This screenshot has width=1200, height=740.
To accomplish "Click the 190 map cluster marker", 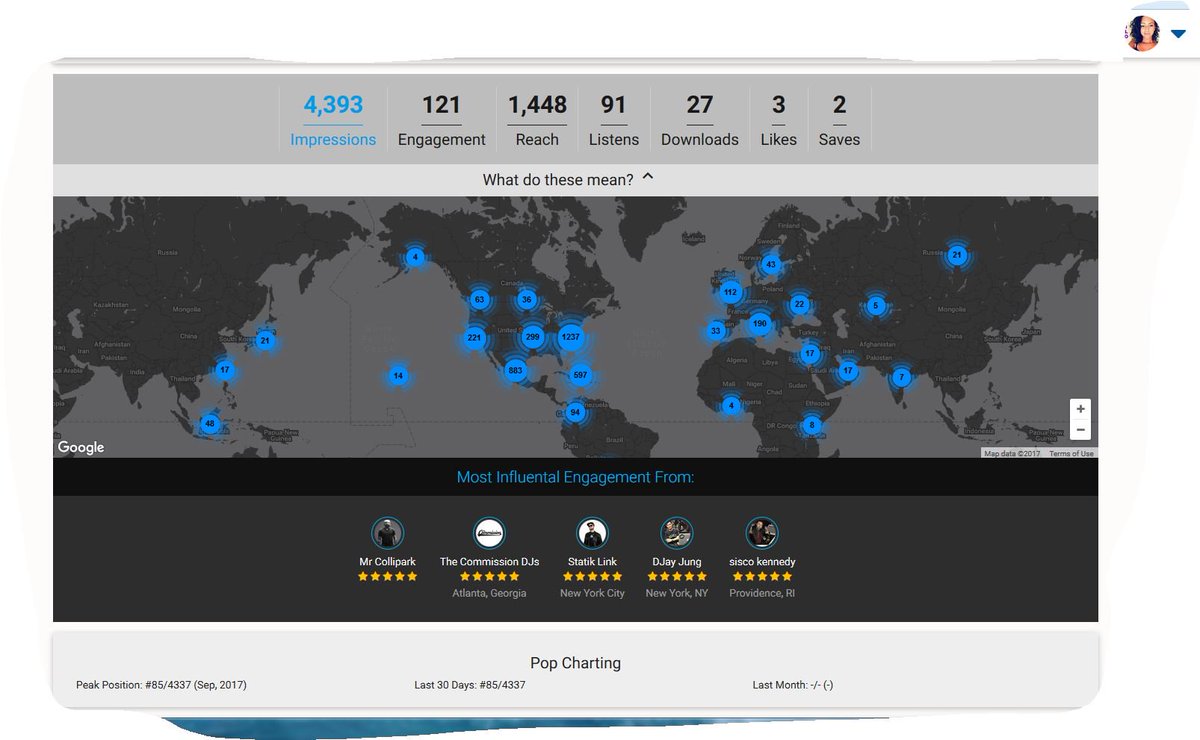I will pyautogui.click(x=760, y=323).
